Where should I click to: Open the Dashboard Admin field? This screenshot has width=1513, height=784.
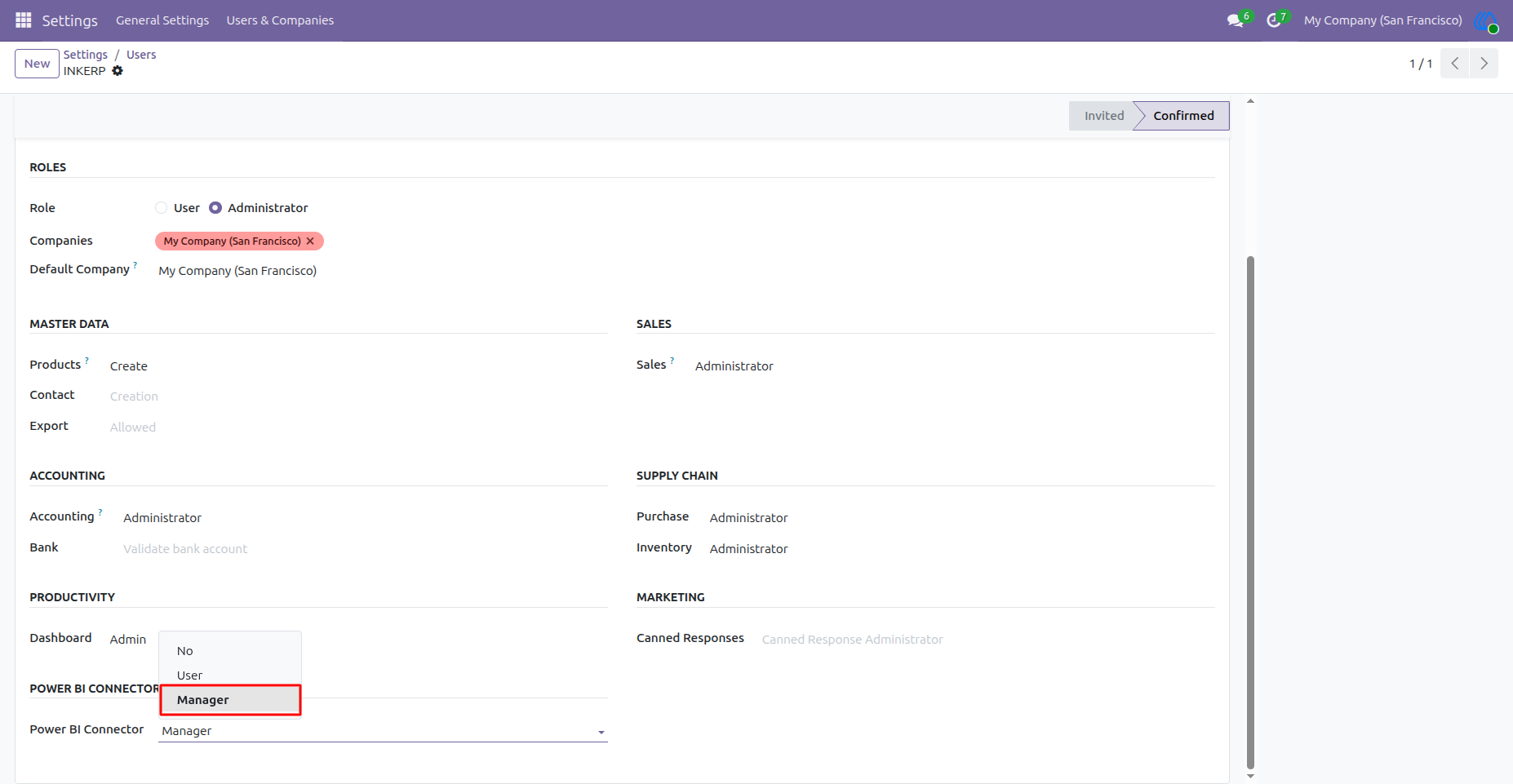click(128, 640)
